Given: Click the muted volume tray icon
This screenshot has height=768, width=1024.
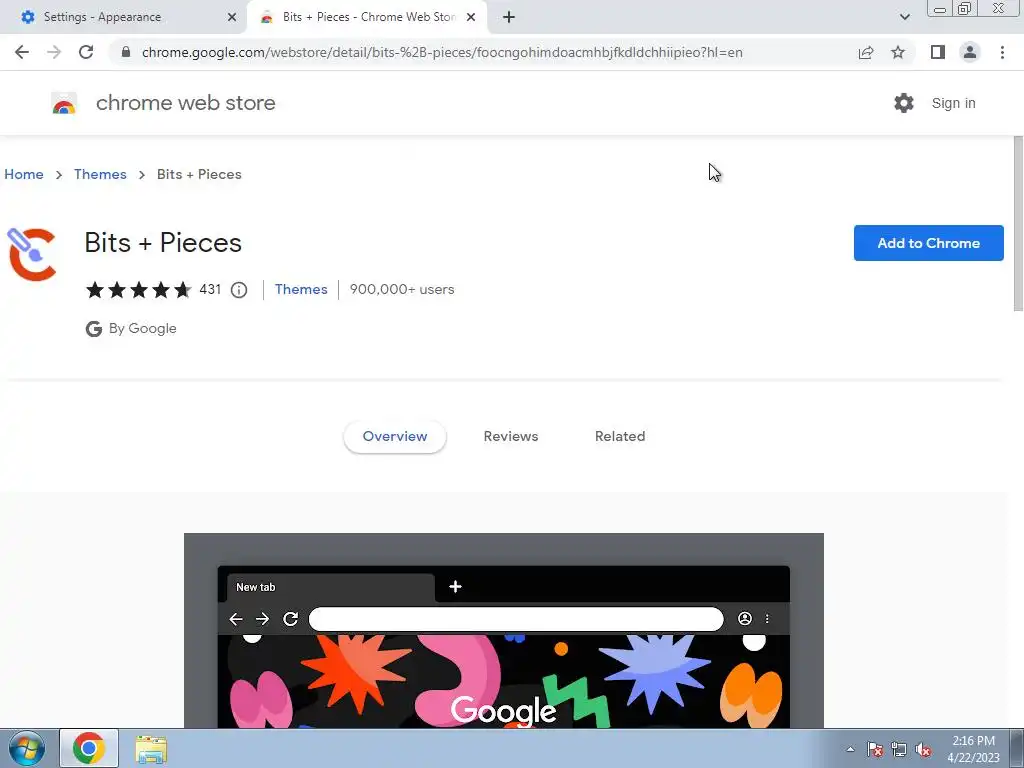Looking at the screenshot, I should tap(923, 749).
